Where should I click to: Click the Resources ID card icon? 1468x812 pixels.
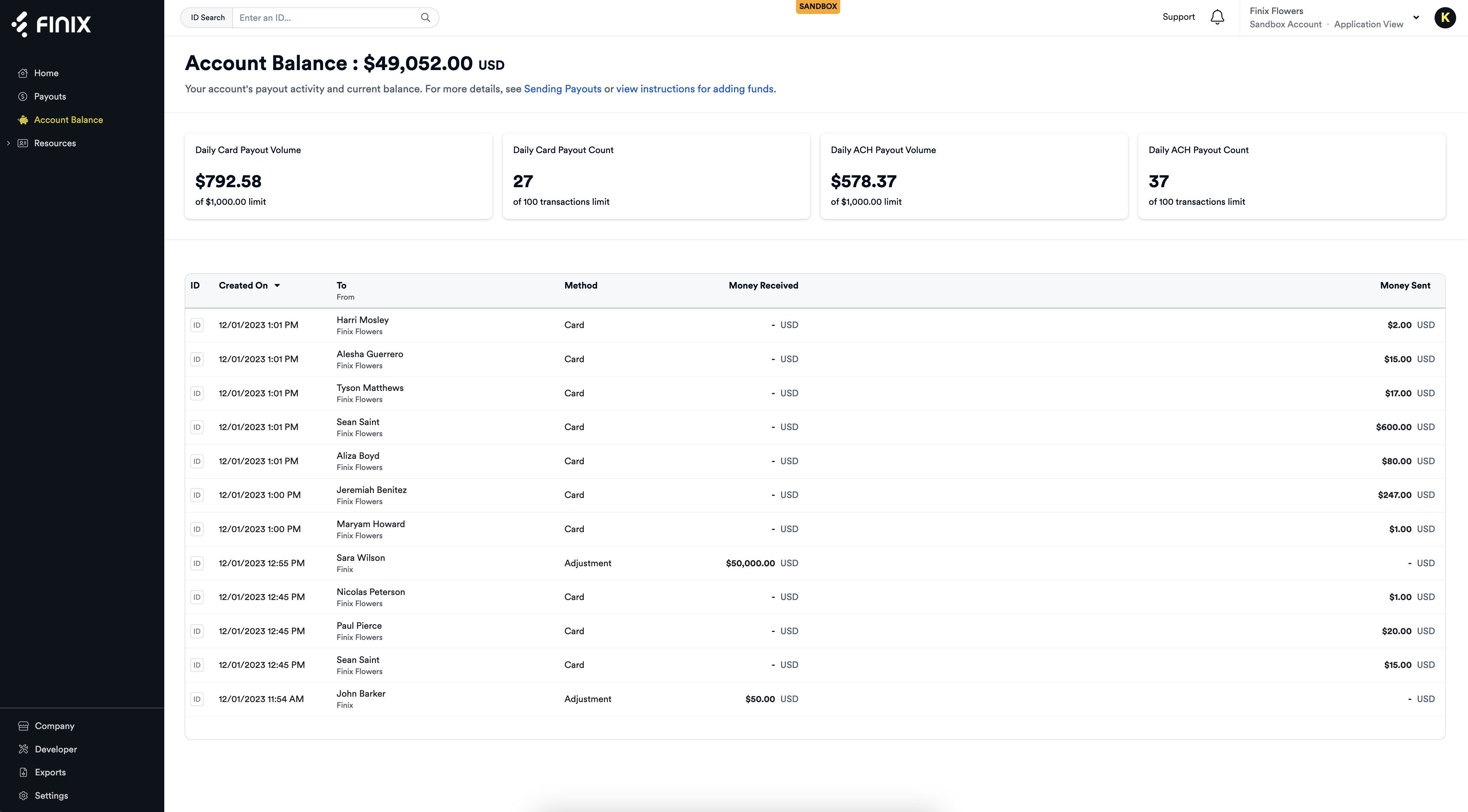23,143
